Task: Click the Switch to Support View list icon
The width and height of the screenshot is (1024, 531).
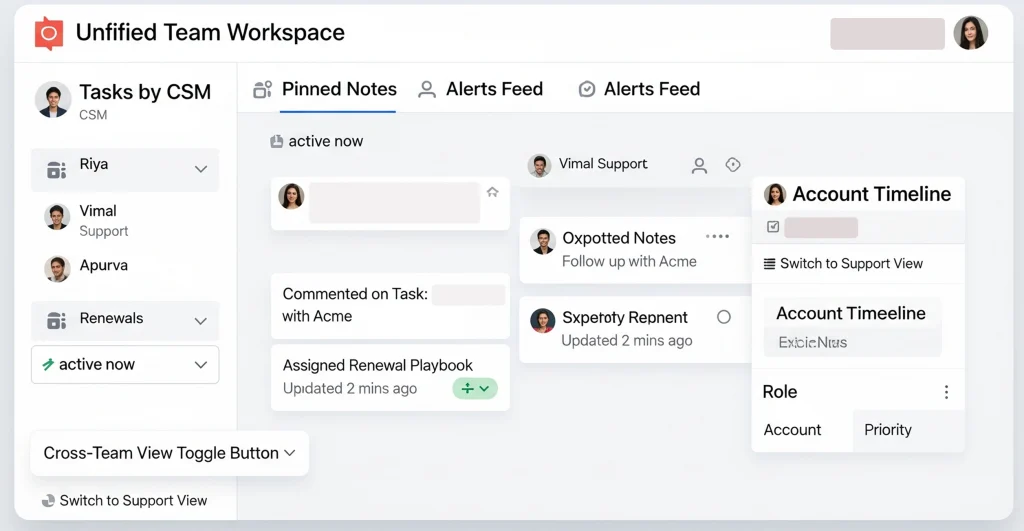Action: [769, 264]
